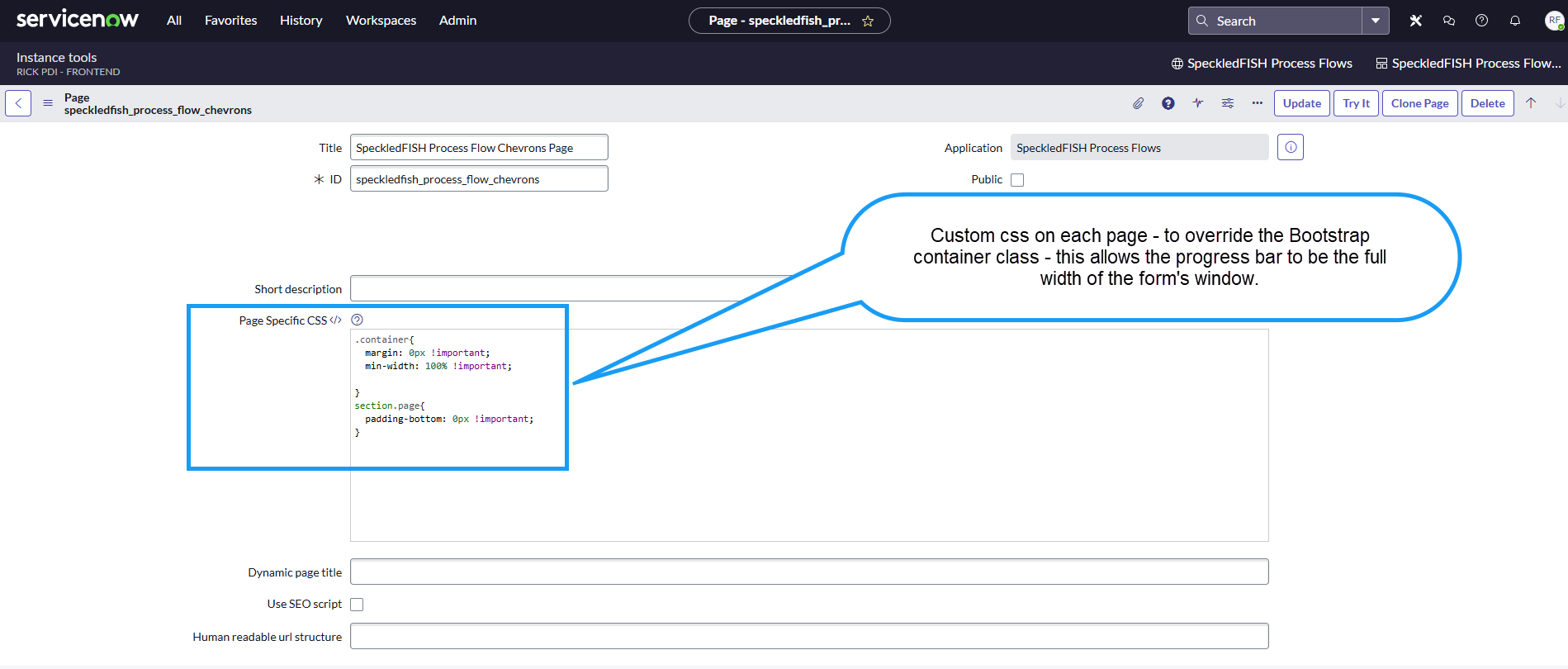Click into the Dynamic page title field
This screenshot has width=1568, height=669.
pos(809,572)
